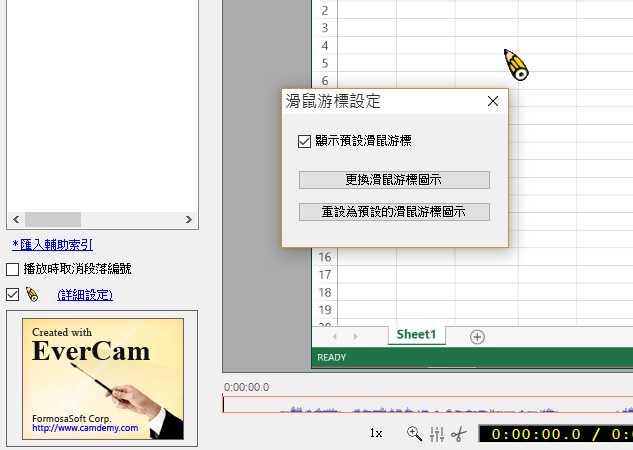Click the next sheet navigation arrow
Screen dimensions: 633x450
pos(353,336)
